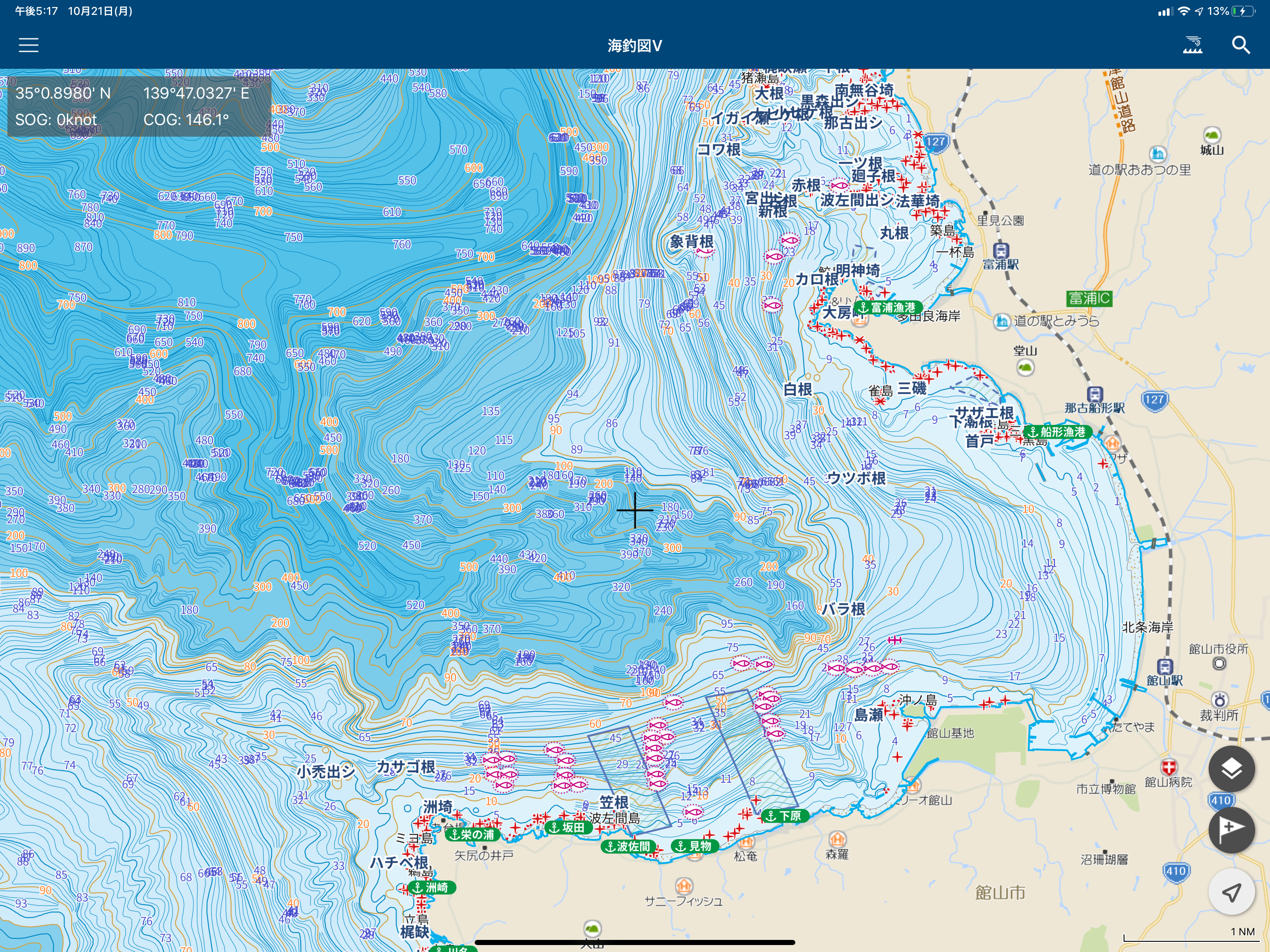Tap the 市立博物館 label
The height and width of the screenshot is (952, 1270).
point(1106,789)
